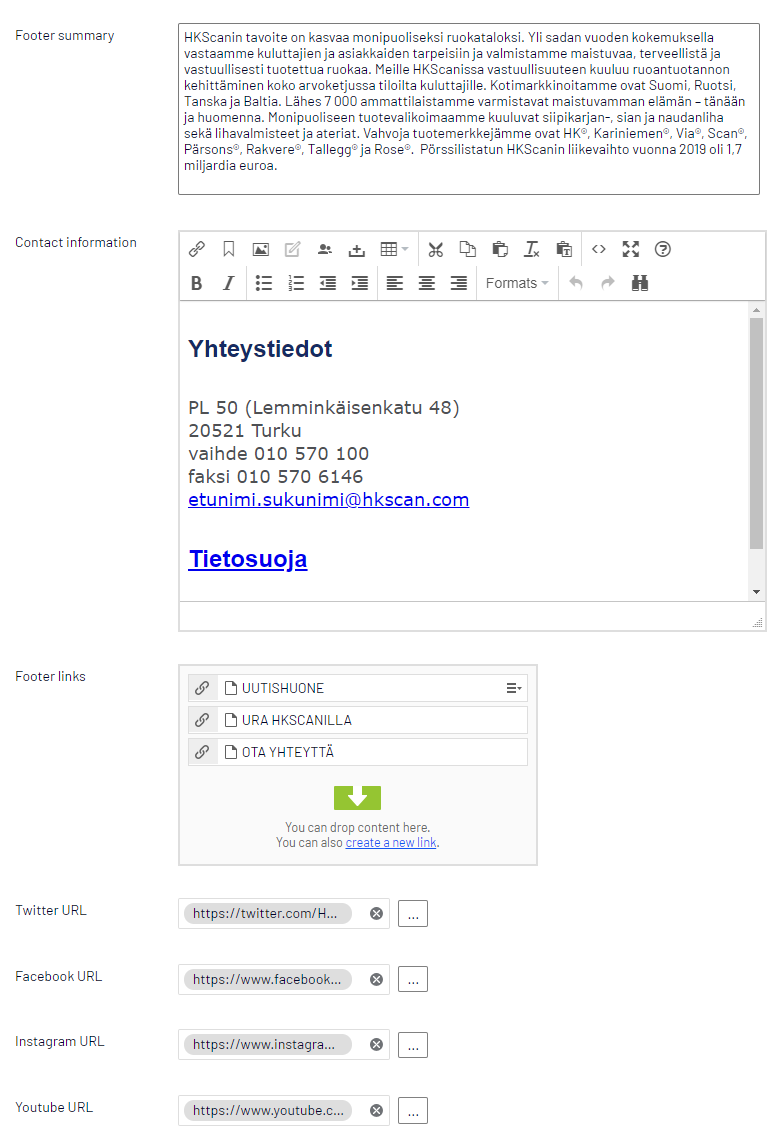Toggle italic formatting
769x1136 pixels.
coord(228,283)
